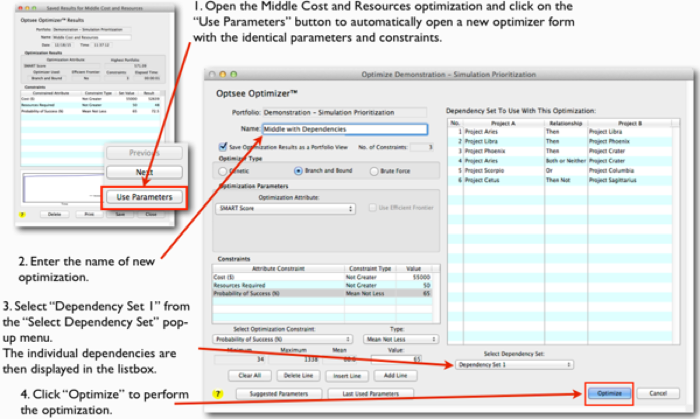Click the Use Parameters button
Image resolution: width=700 pixels, height=419 pixels.
[146, 197]
